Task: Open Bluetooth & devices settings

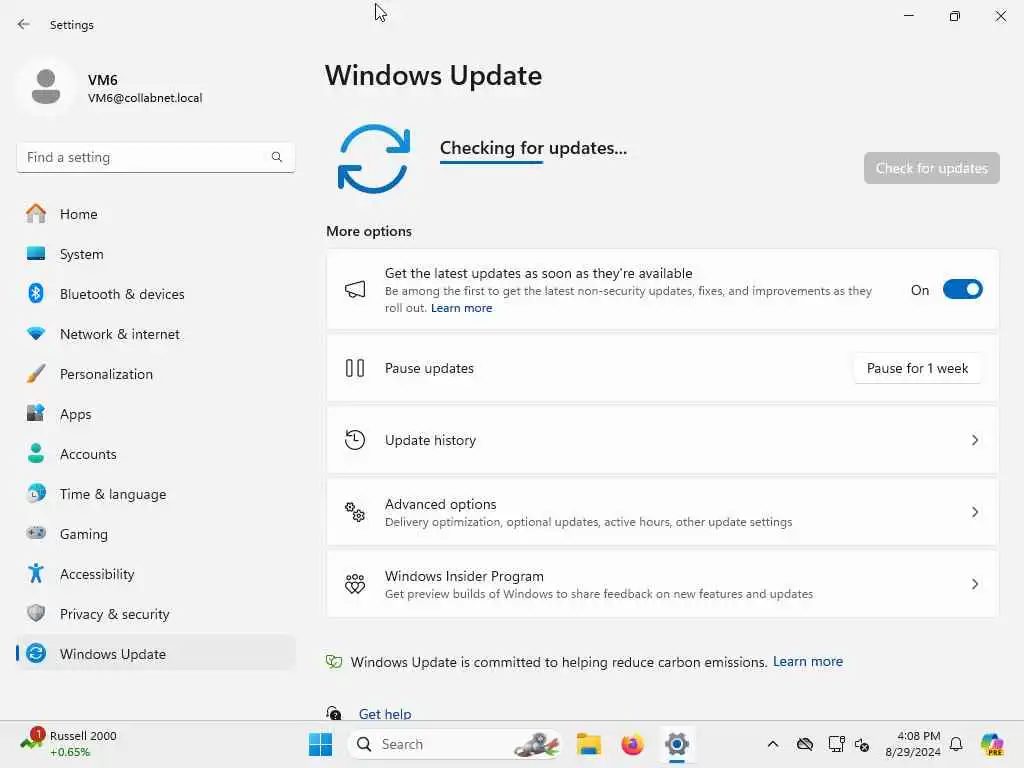Action: tap(155, 294)
